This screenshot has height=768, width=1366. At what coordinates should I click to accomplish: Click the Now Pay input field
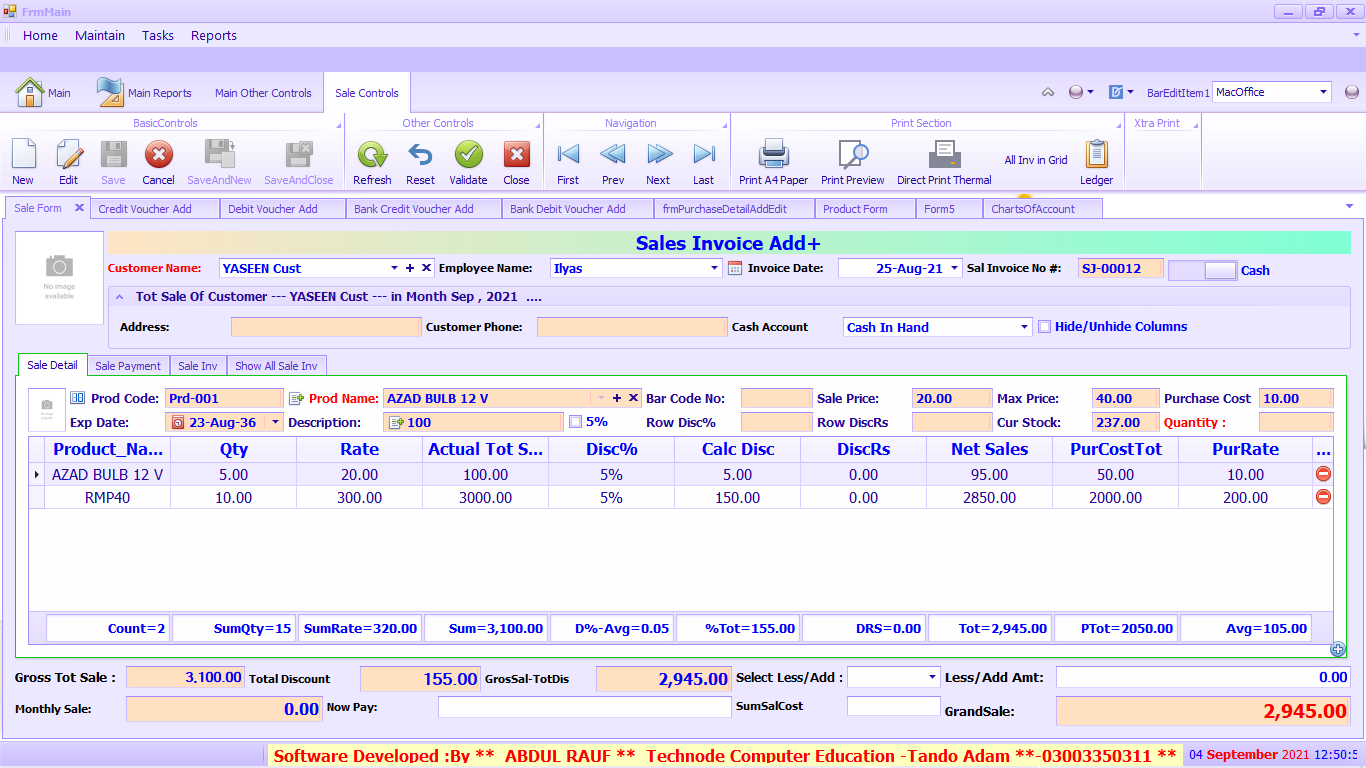[585, 707]
